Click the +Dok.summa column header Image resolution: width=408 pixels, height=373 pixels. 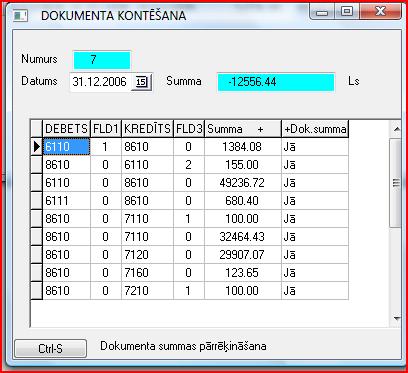click(315, 129)
